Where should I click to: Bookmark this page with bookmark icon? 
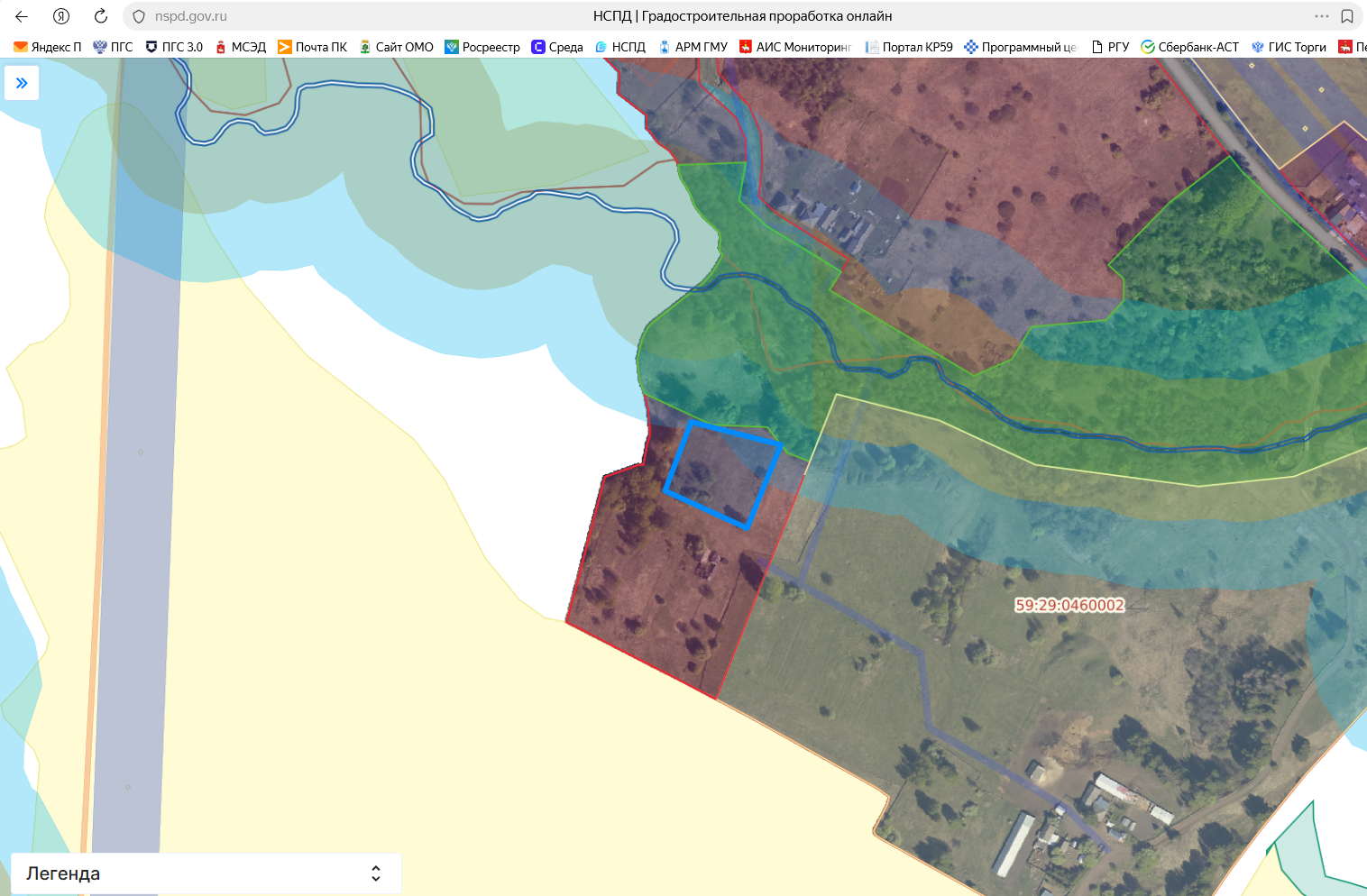pyautogui.click(x=1347, y=16)
